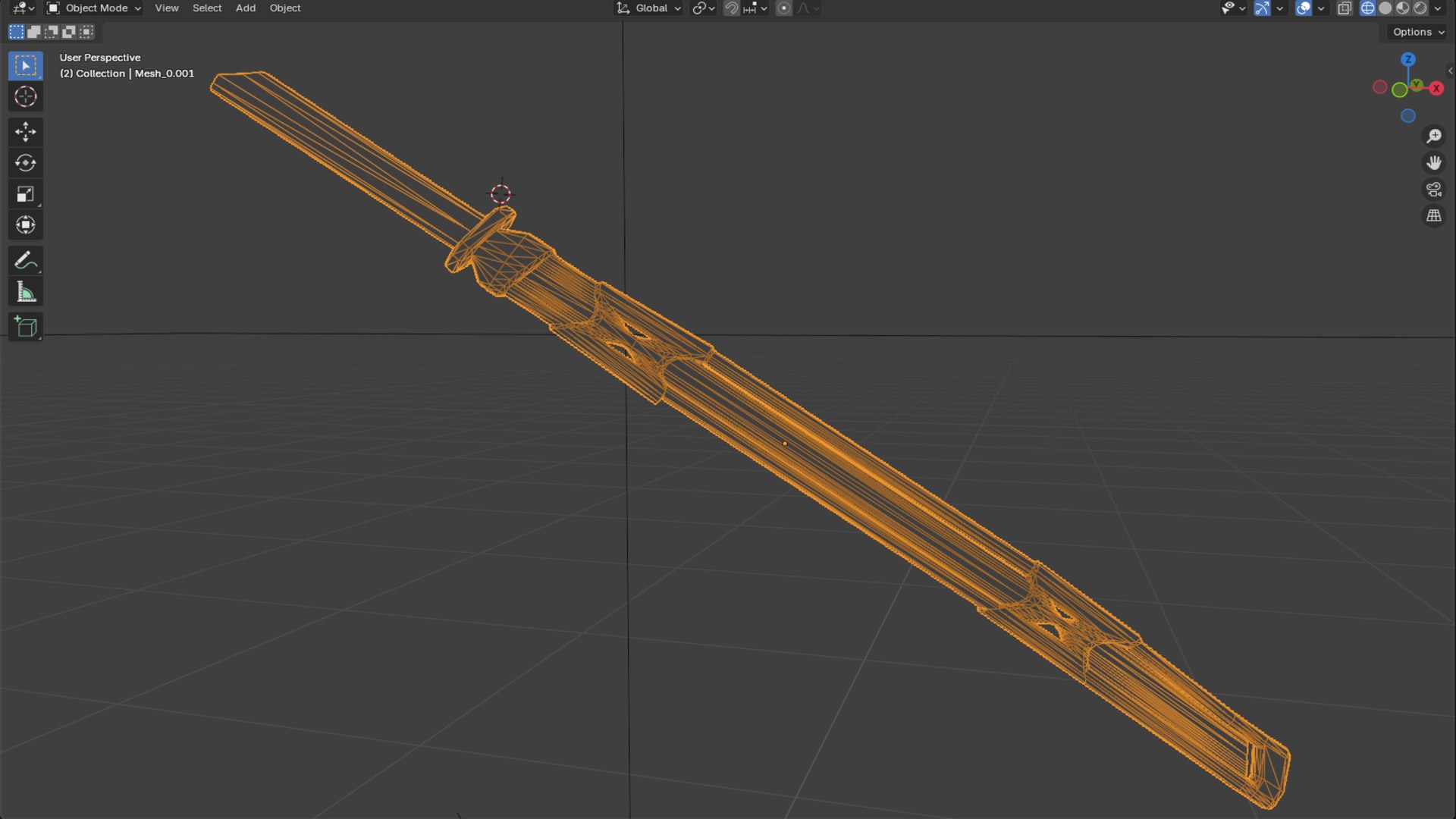Open the selectability and visibility dropdown
This screenshot has width=1456, height=819.
(x=1234, y=8)
